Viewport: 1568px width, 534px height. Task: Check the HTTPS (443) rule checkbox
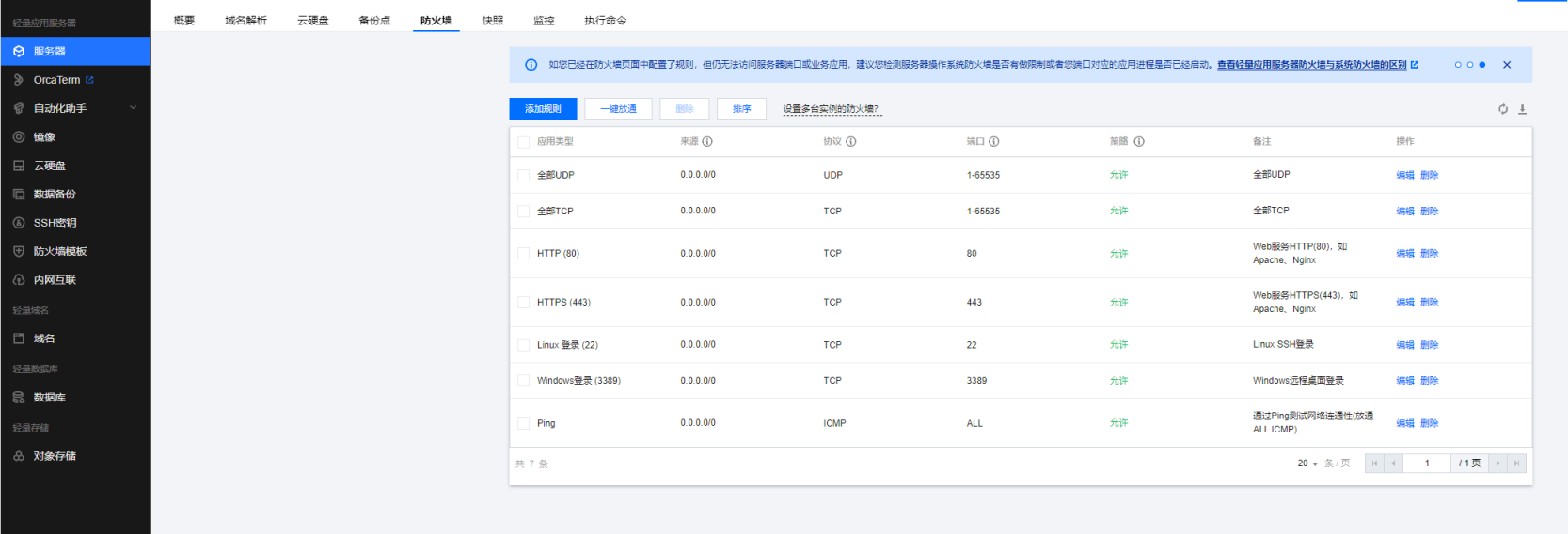click(x=524, y=303)
